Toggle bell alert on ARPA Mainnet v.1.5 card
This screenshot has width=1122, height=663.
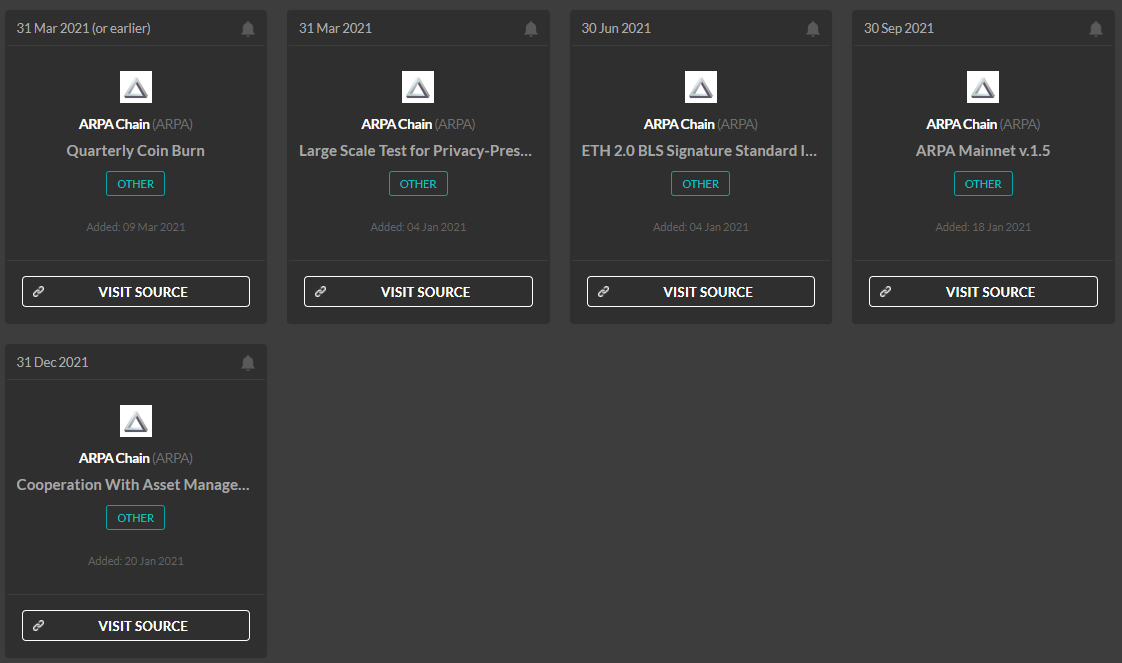(x=1096, y=29)
